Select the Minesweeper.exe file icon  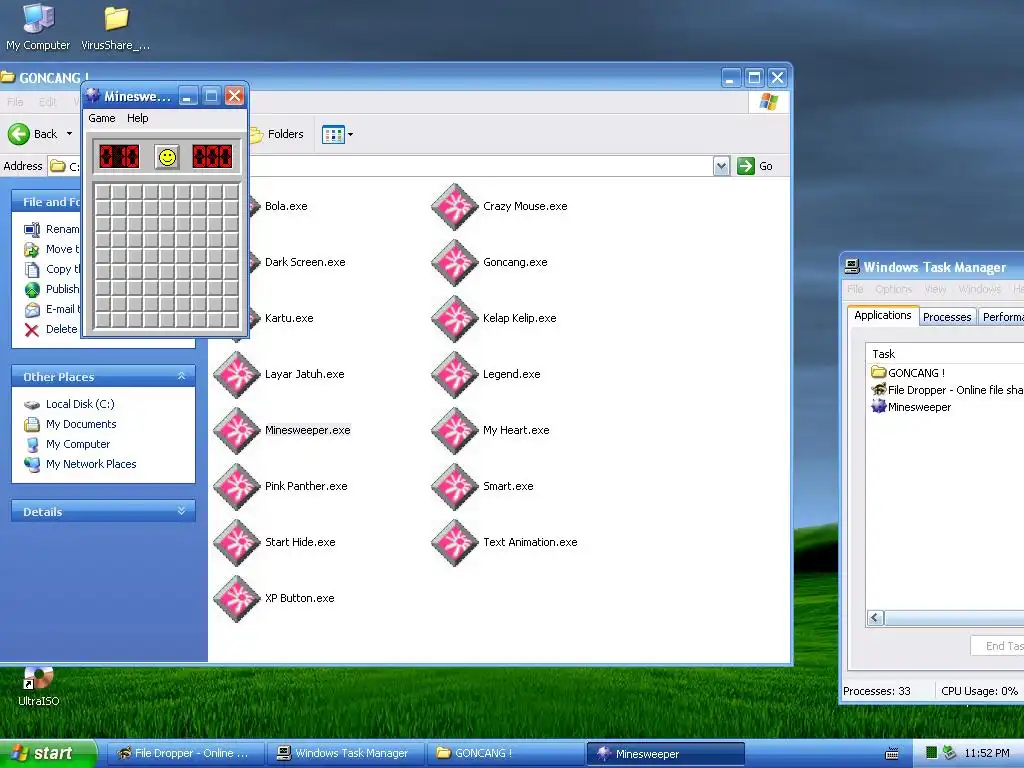[x=237, y=430]
